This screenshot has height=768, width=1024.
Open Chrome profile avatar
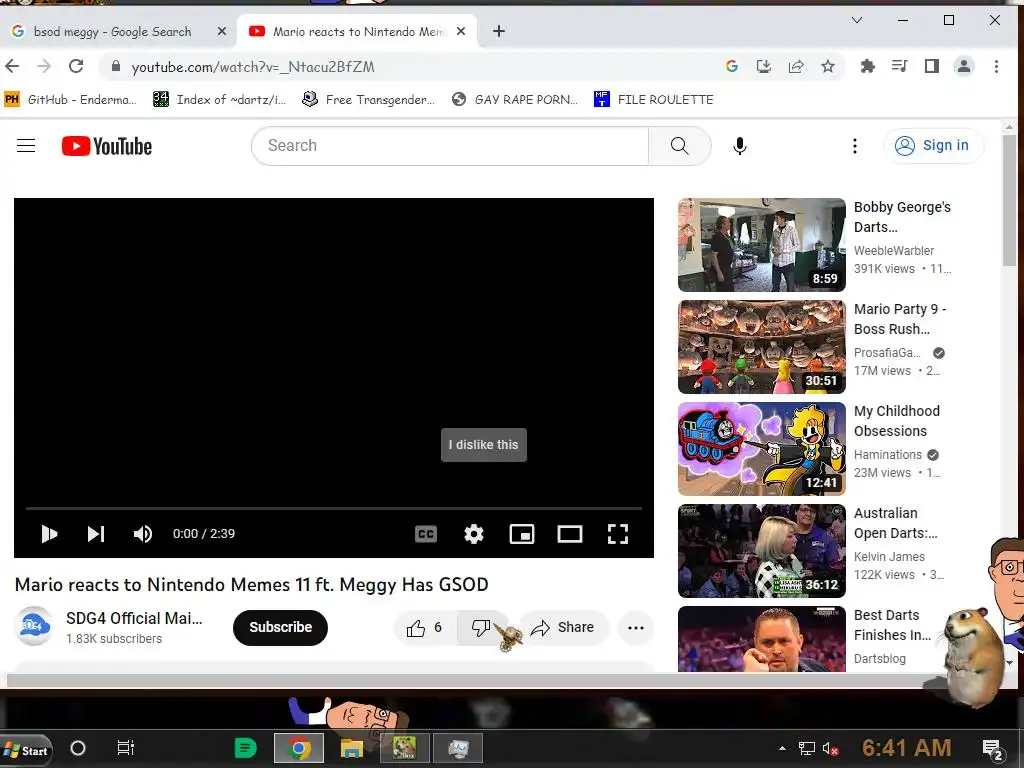[964, 66]
